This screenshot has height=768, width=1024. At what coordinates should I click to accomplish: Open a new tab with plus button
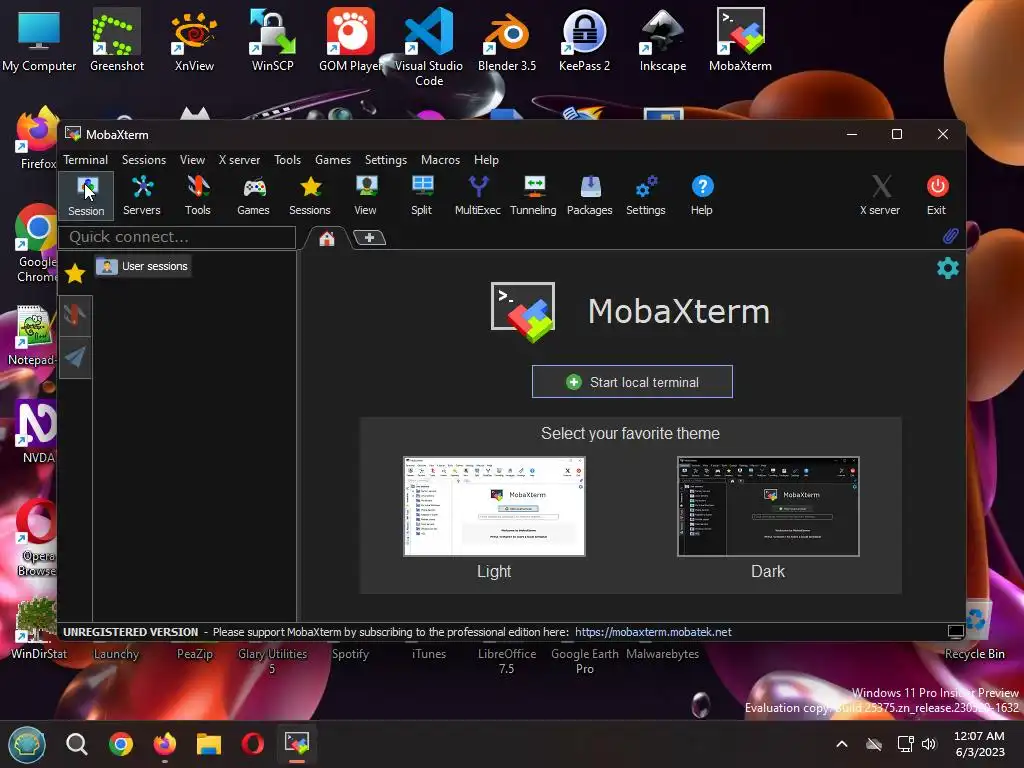pos(369,238)
